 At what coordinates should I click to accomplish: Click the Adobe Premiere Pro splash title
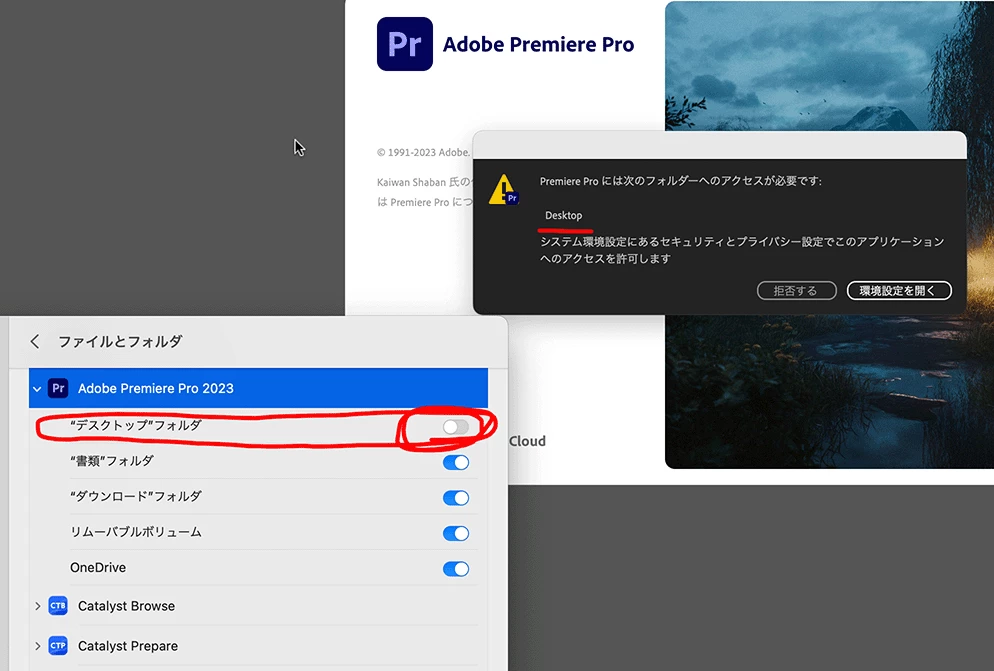pyautogui.click(x=538, y=44)
